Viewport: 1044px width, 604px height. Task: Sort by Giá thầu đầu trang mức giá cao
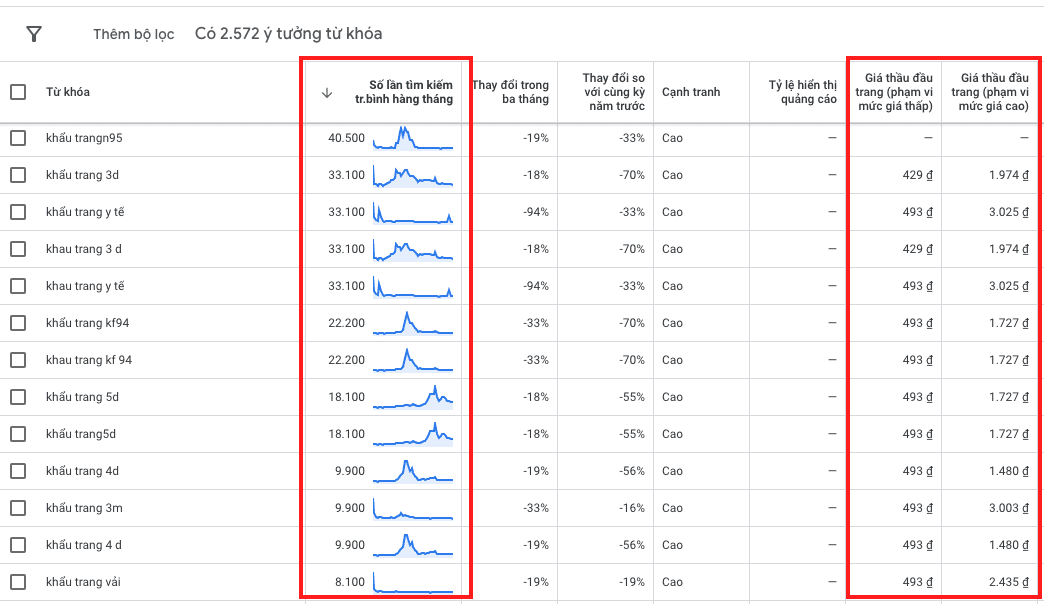tap(990, 92)
